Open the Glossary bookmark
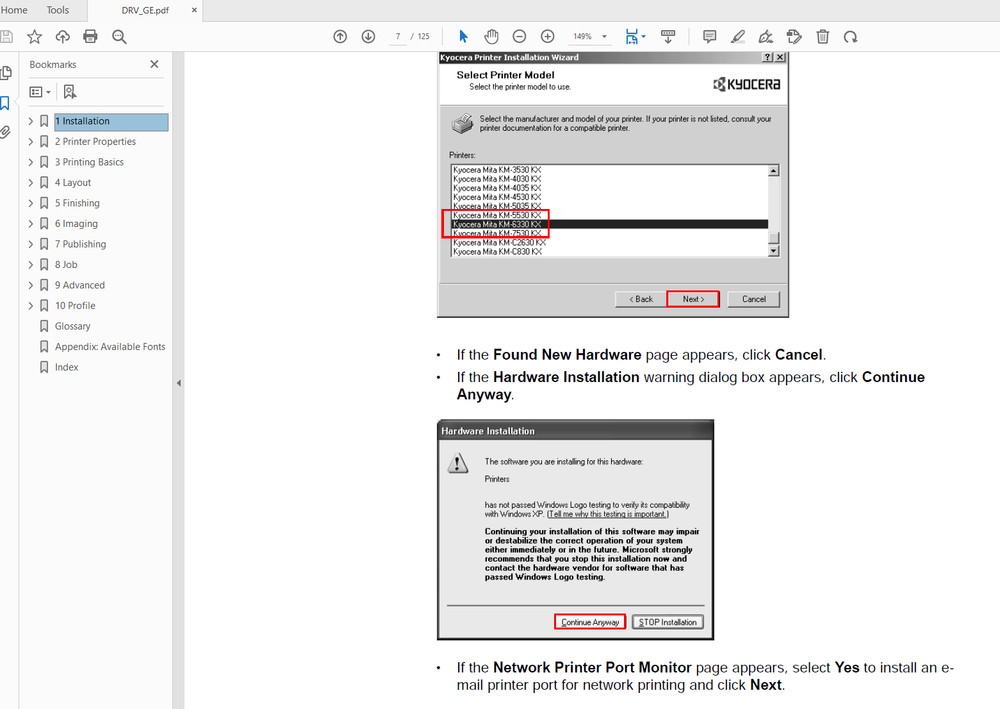Image resolution: width=1000 pixels, height=709 pixels. 73,326
